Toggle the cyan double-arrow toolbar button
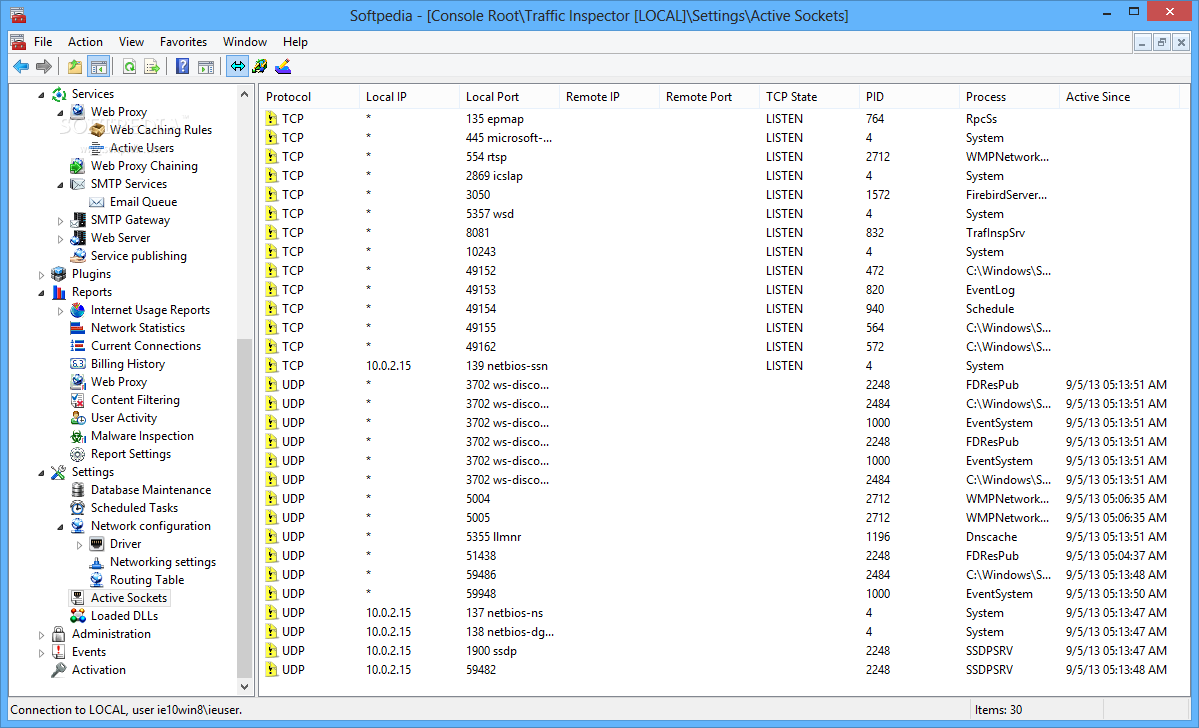The image size is (1199, 728). point(238,67)
